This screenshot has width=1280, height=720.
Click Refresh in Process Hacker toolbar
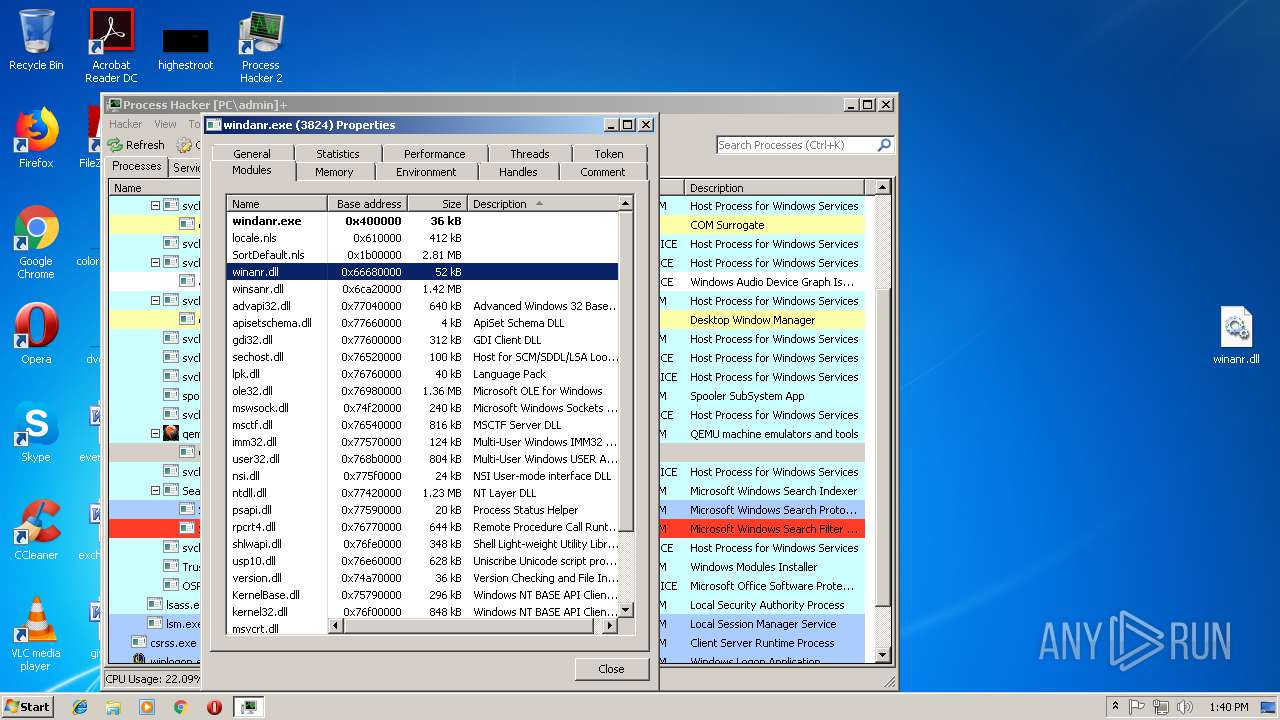tap(136, 145)
